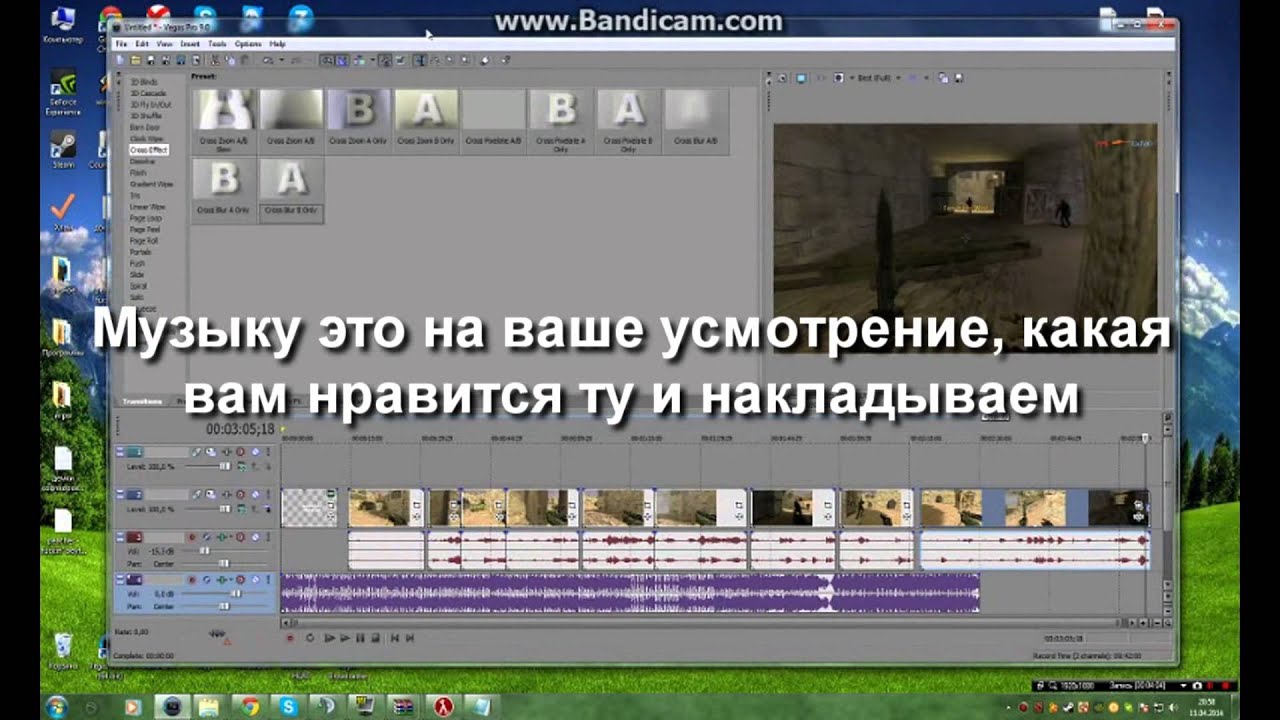Click Go to Start transport button
The image size is (1280, 720).
(x=395, y=638)
